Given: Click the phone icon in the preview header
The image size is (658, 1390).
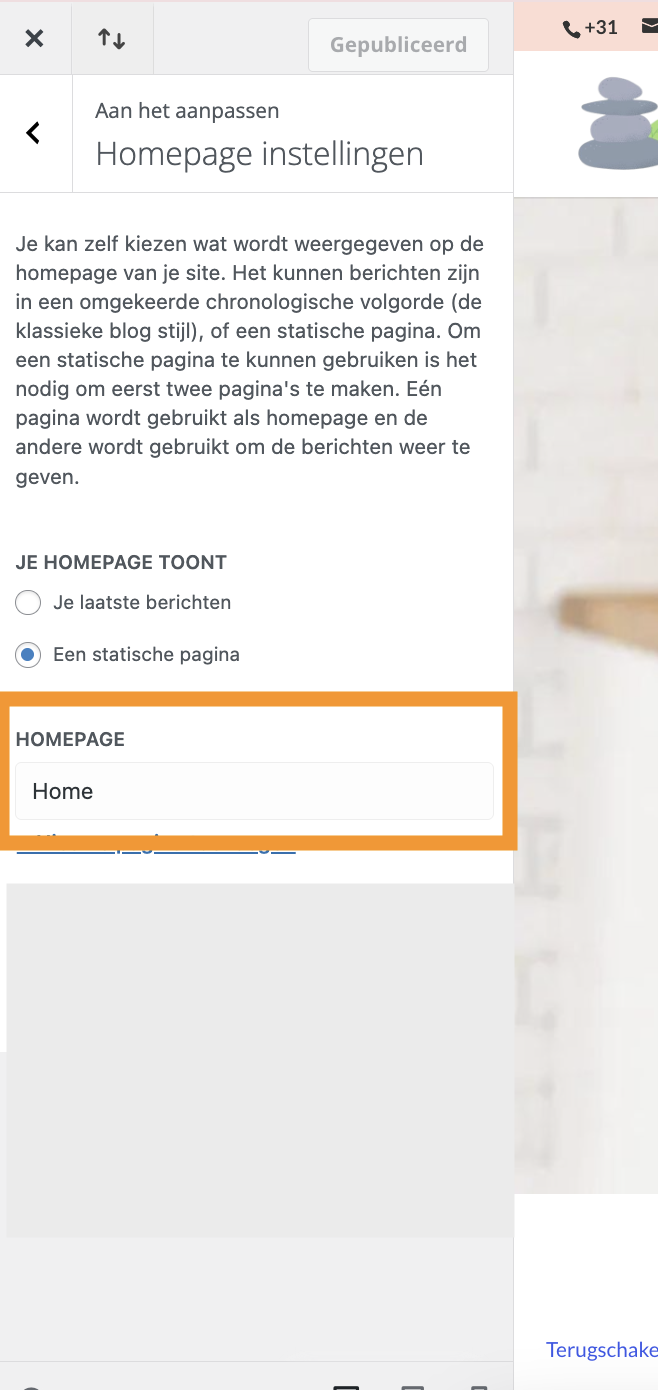Looking at the screenshot, I should pos(572,29).
